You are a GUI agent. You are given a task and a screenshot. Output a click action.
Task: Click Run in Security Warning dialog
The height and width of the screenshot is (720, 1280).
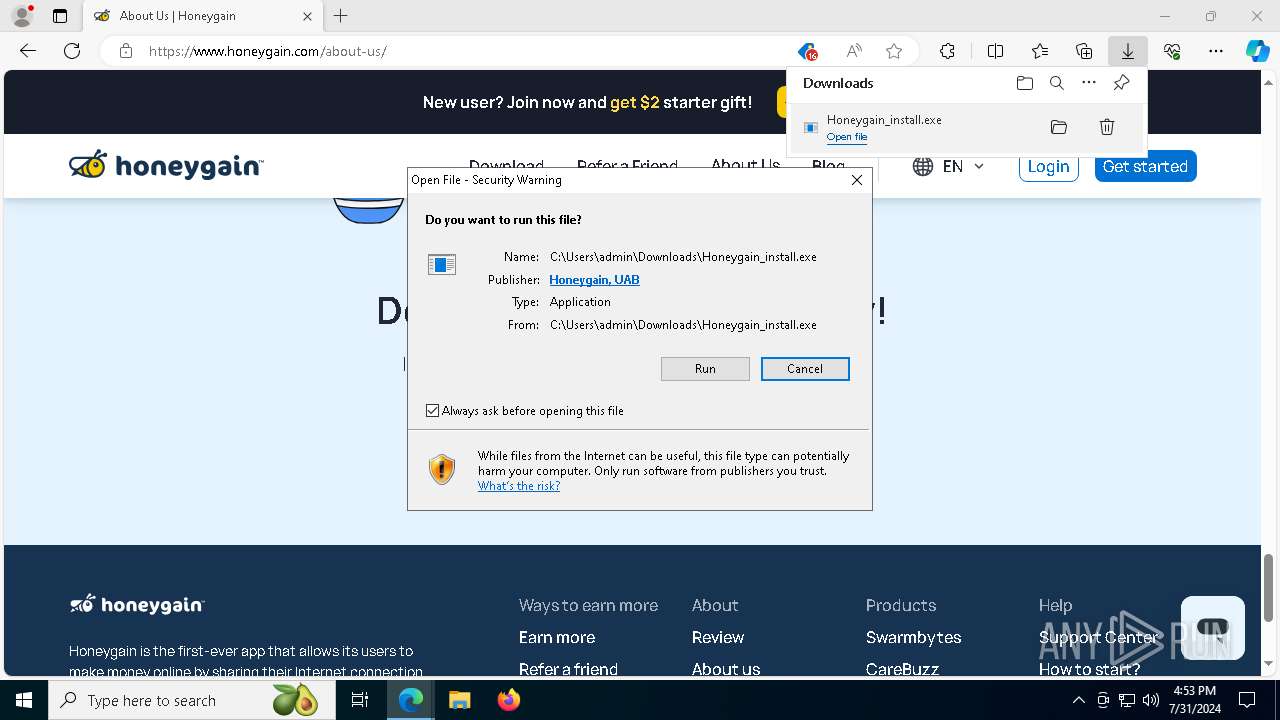[x=705, y=369]
